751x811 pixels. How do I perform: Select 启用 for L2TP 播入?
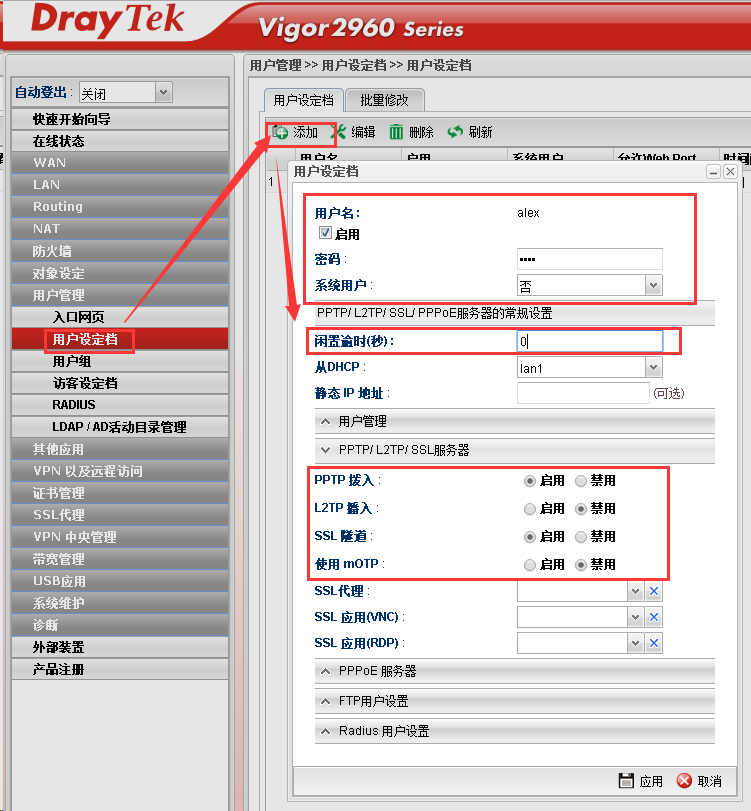click(x=530, y=509)
